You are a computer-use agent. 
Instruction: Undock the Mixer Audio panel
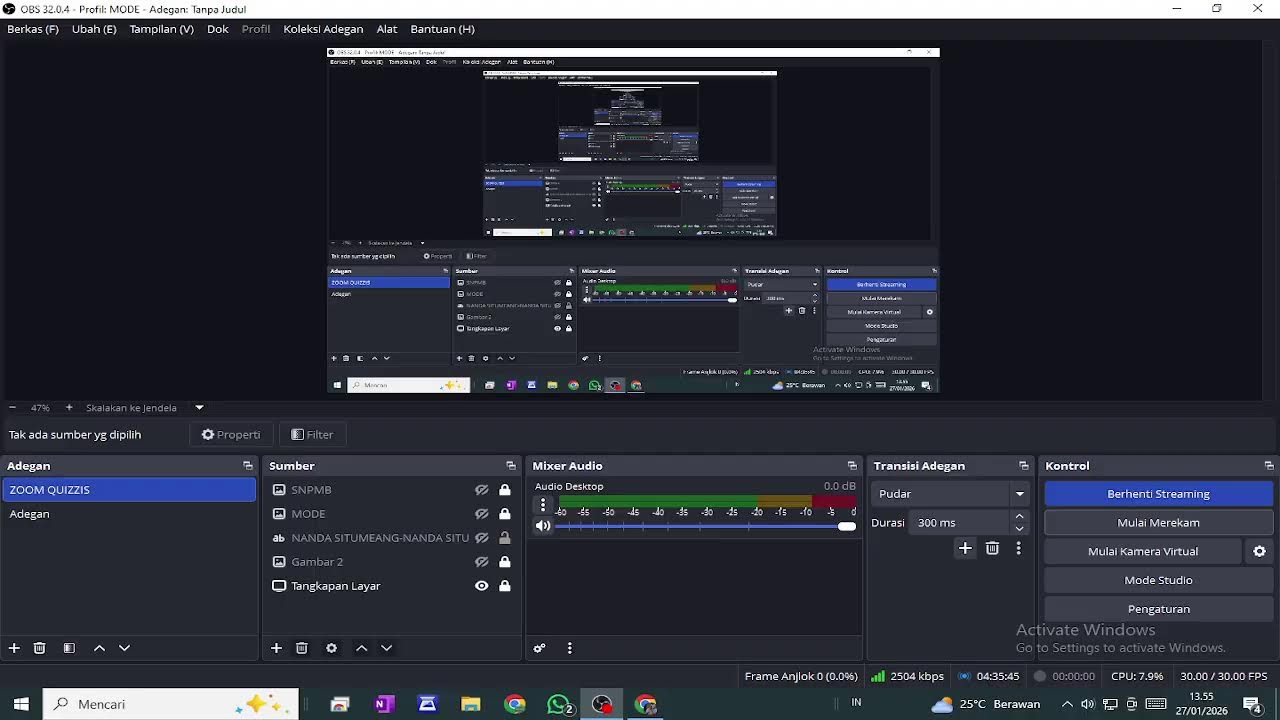click(x=852, y=466)
